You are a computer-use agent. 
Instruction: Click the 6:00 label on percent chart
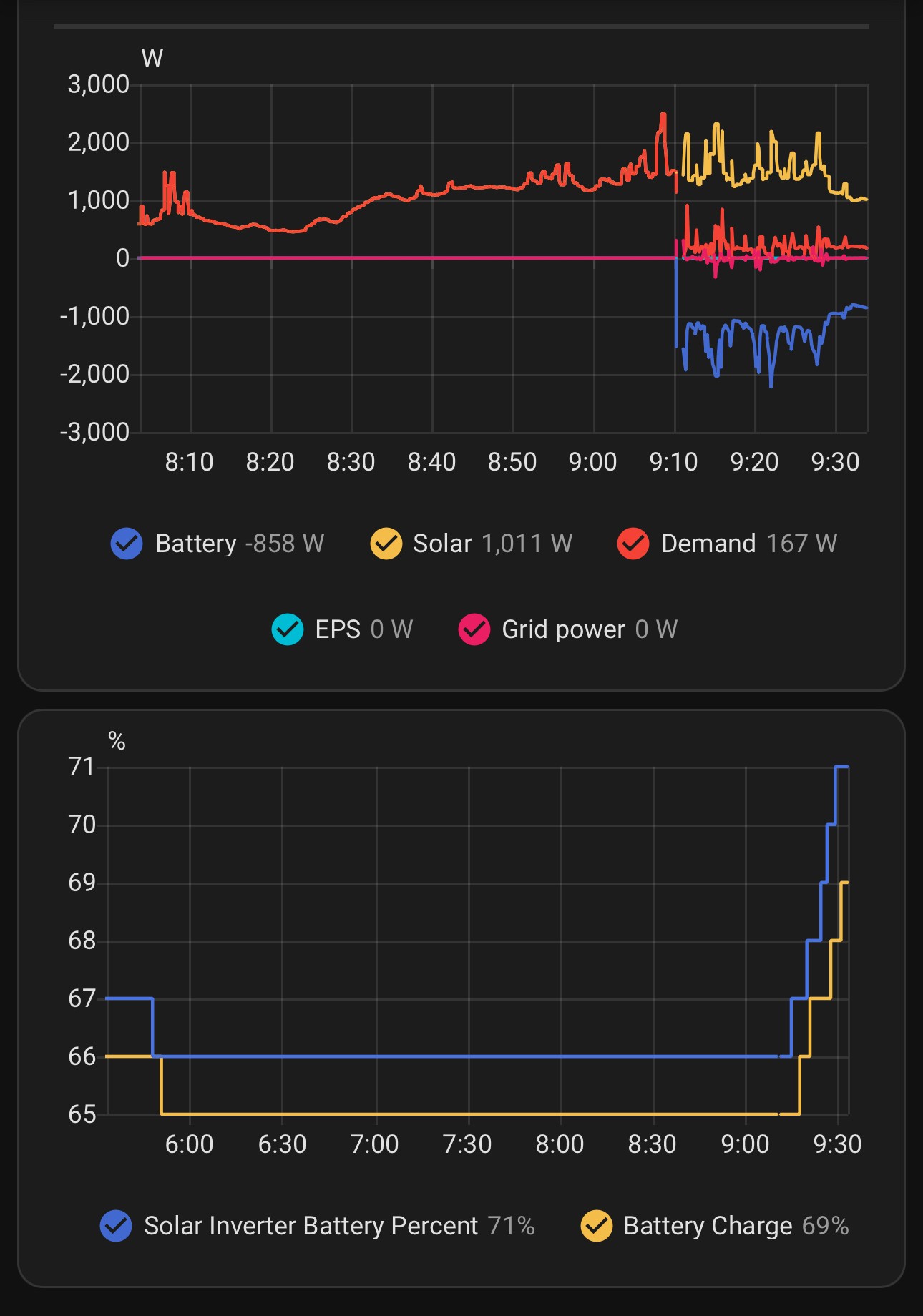pyautogui.click(x=189, y=1144)
